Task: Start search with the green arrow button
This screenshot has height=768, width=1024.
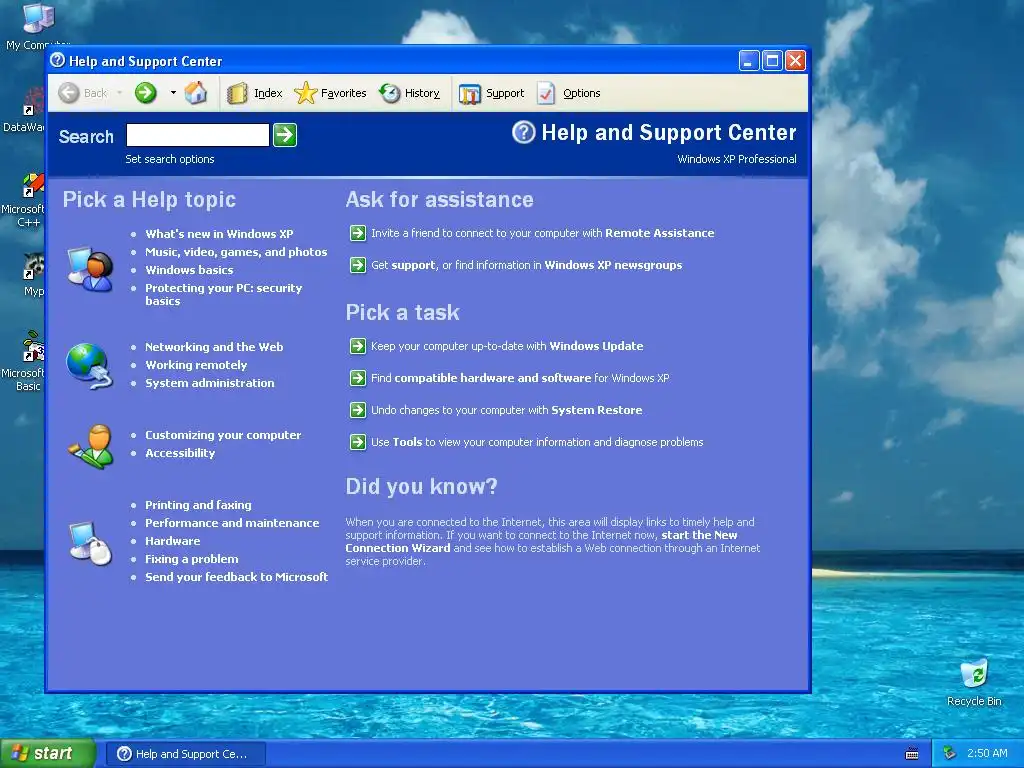Action: [x=285, y=135]
